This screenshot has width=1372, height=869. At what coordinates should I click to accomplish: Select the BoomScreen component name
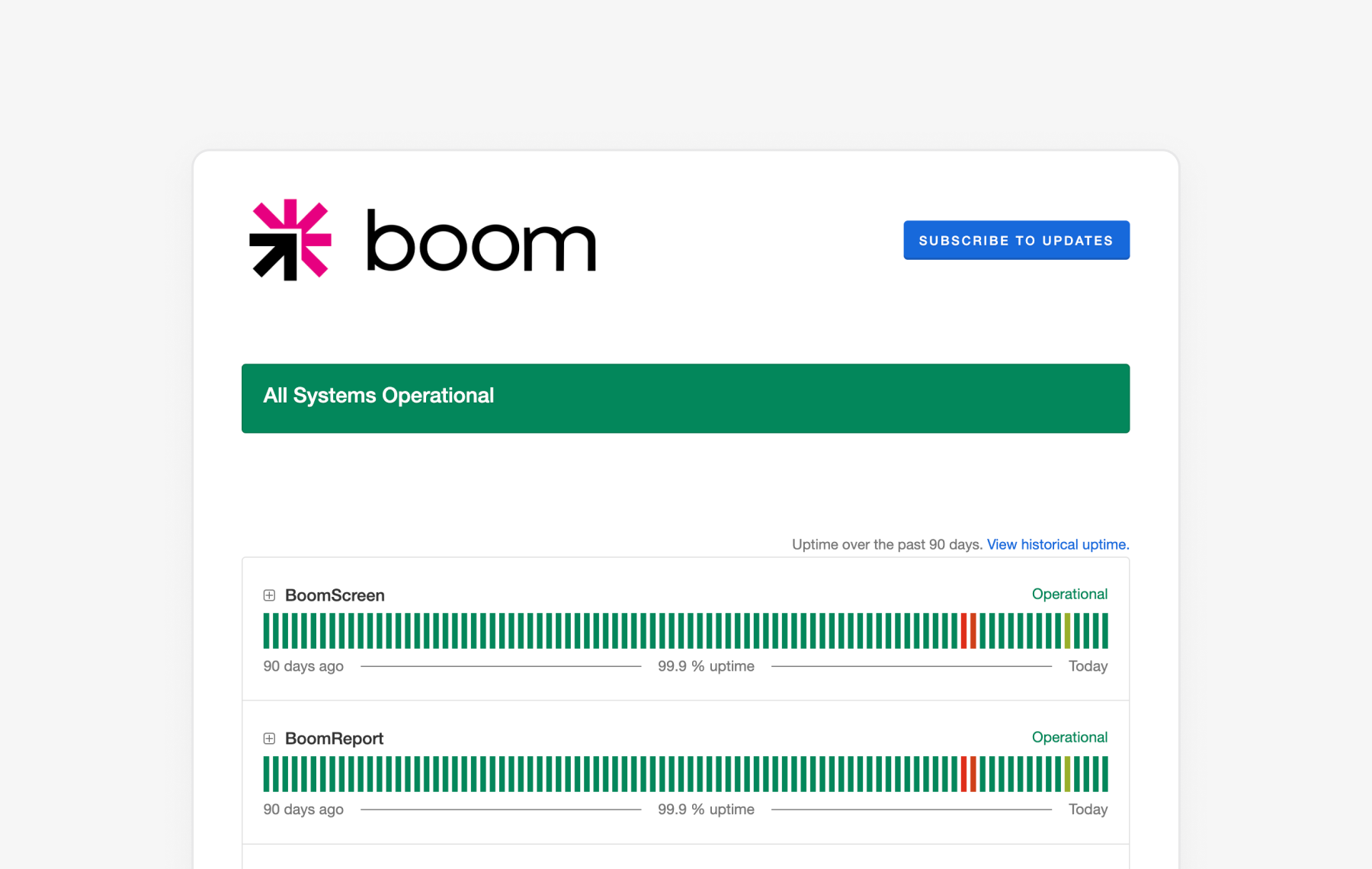pyautogui.click(x=335, y=595)
